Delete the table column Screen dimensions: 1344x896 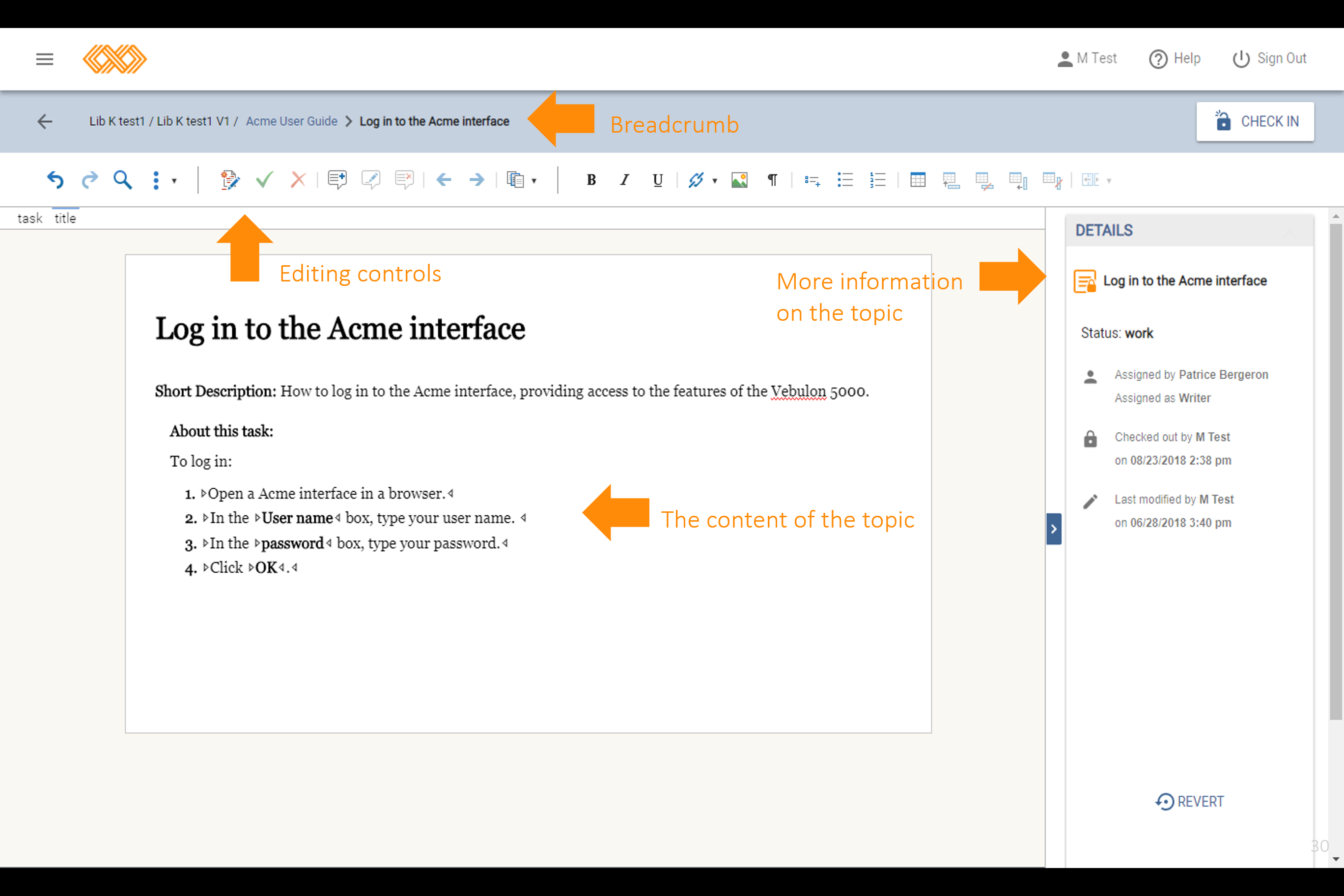click(x=1052, y=181)
